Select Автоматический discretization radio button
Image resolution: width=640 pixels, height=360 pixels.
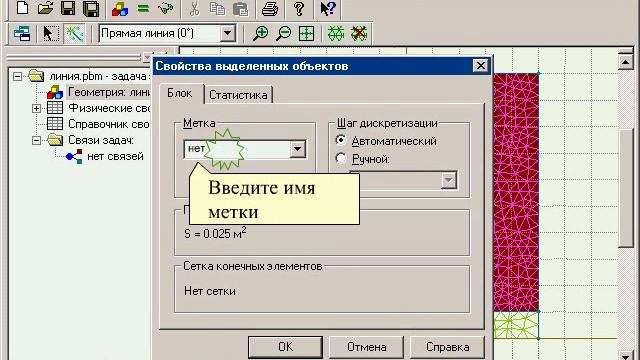point(341,140)
